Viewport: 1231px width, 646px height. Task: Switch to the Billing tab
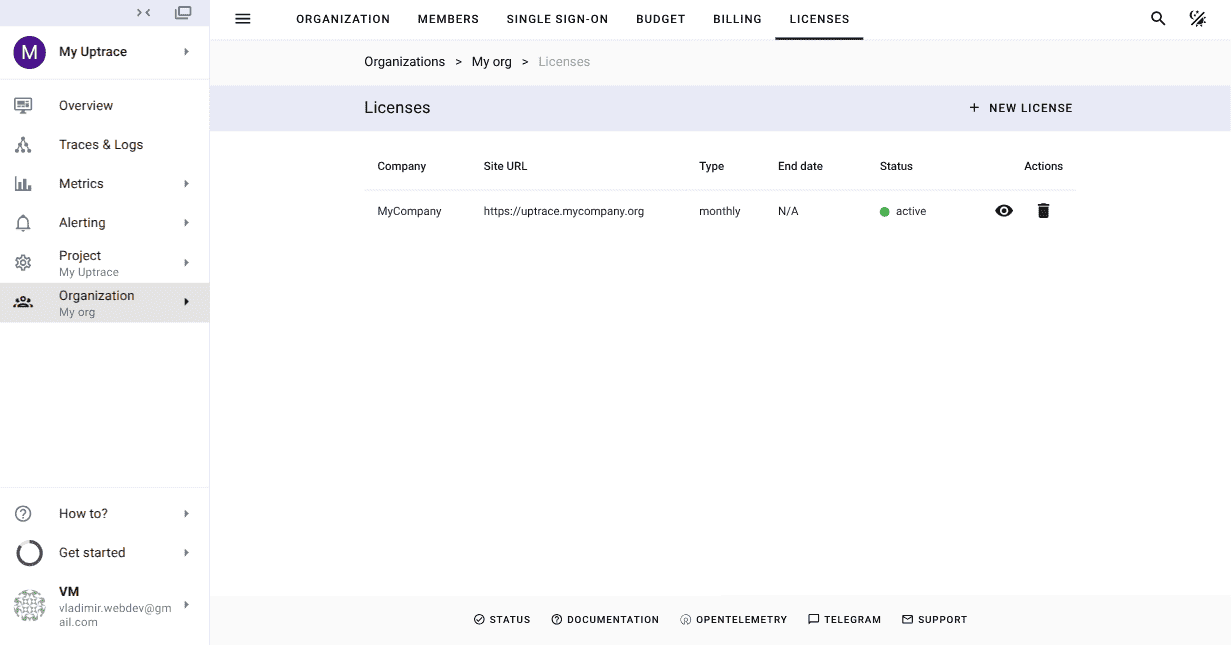(x=737, y=19)
